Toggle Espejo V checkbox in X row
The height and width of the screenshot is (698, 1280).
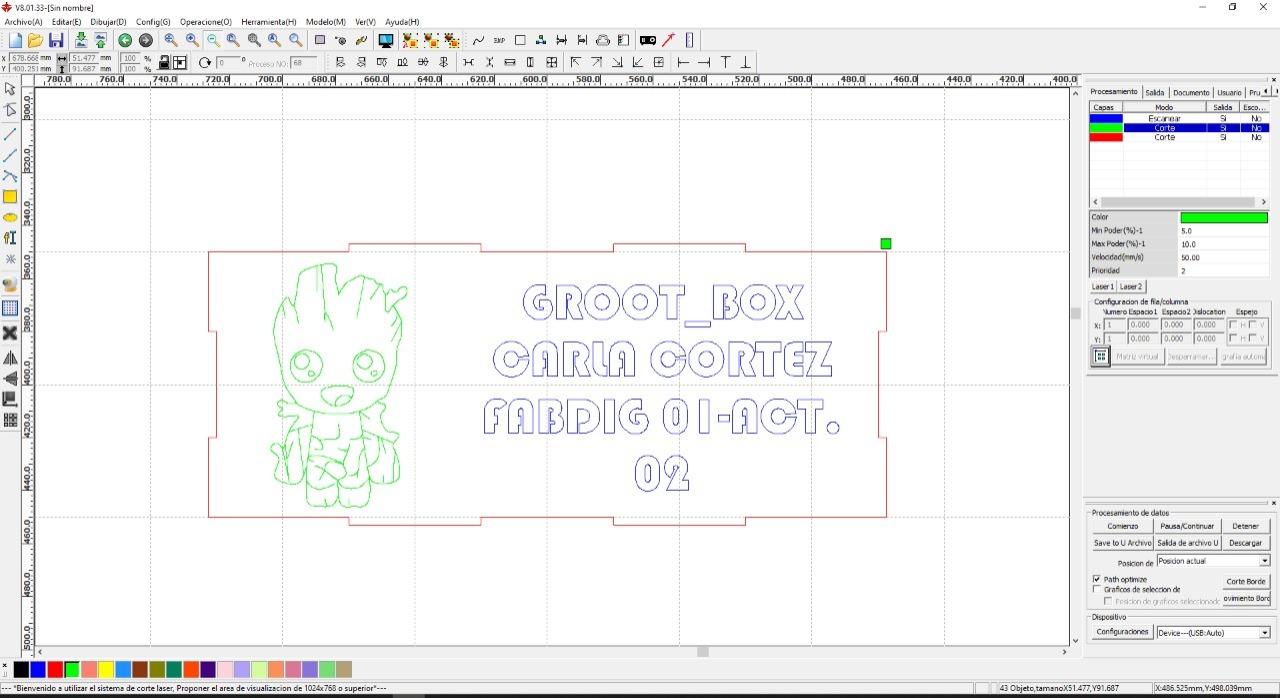(1252, 325)
